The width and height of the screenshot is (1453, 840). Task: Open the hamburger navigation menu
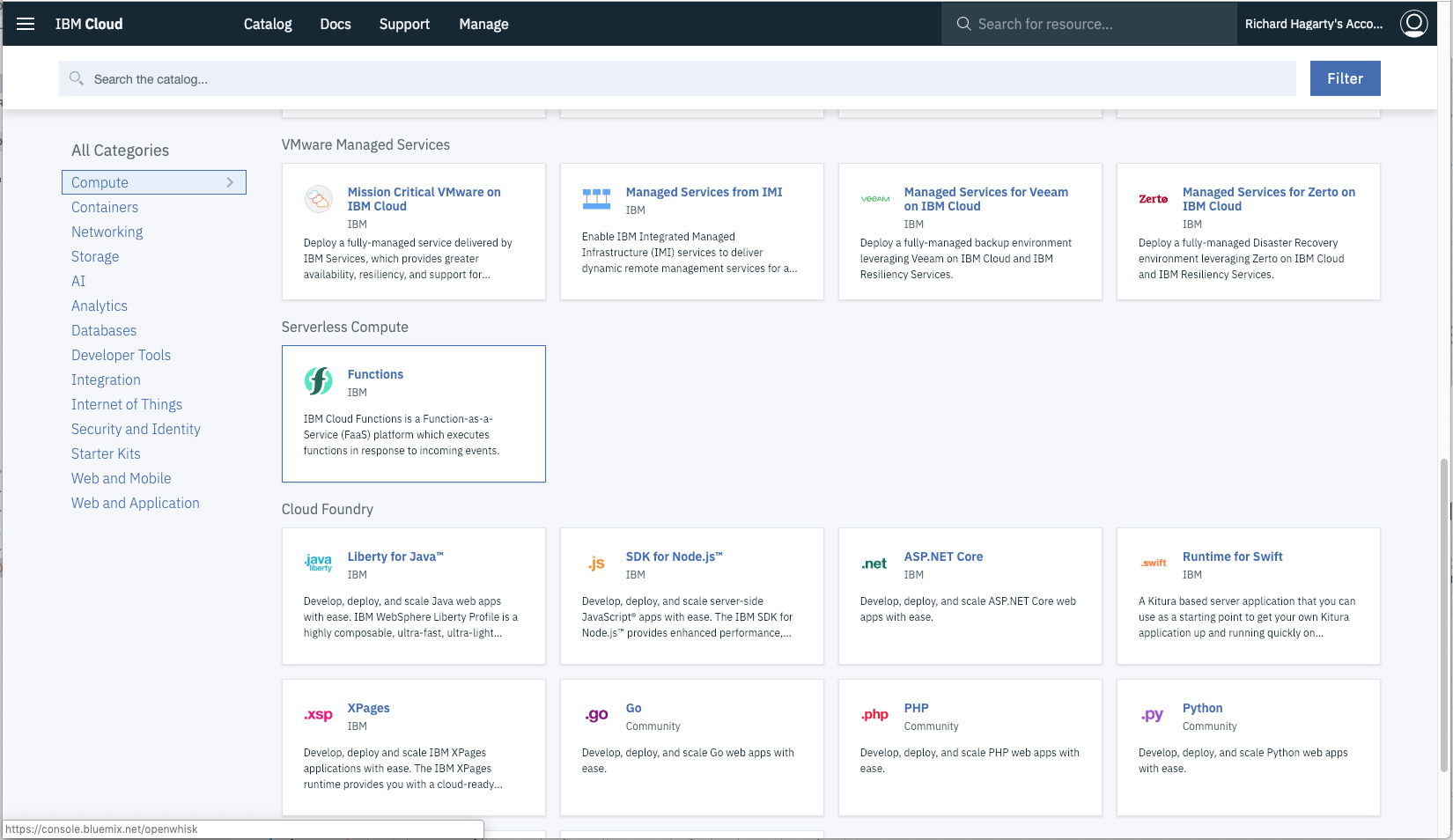(26, 24)
